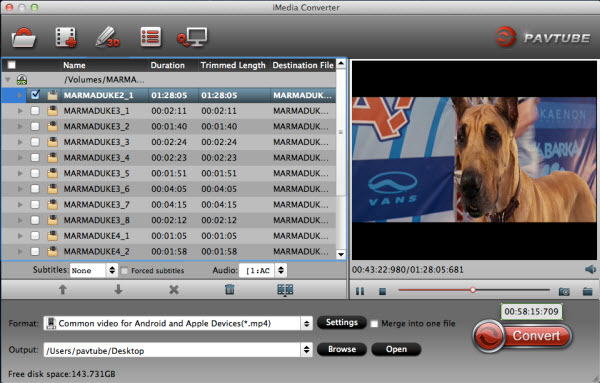The width and height of the screenshot is (600, 383).
Task: Pause the video preview
Action: point(360,292)
